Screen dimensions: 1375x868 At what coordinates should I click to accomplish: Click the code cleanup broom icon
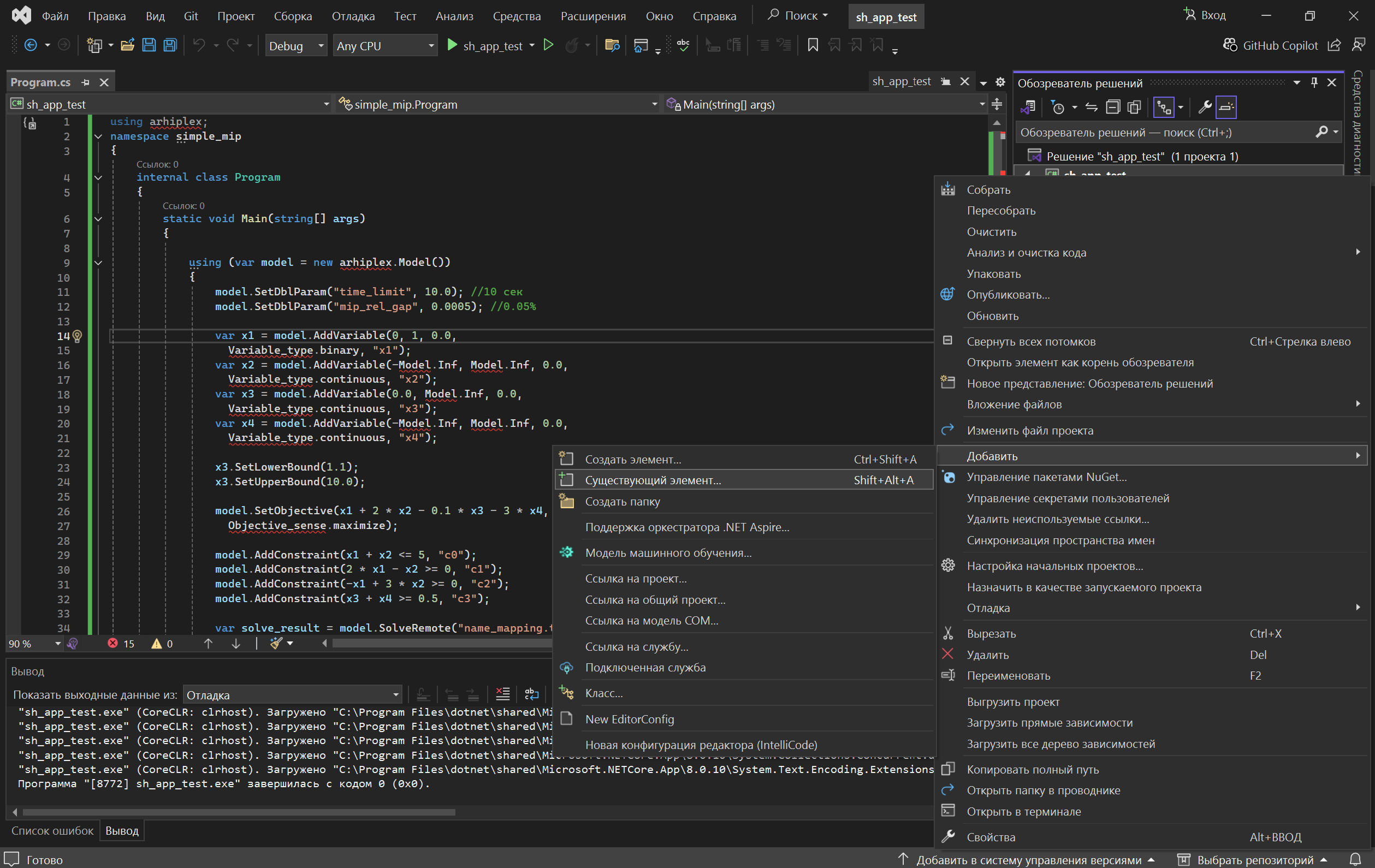(276, 643)
